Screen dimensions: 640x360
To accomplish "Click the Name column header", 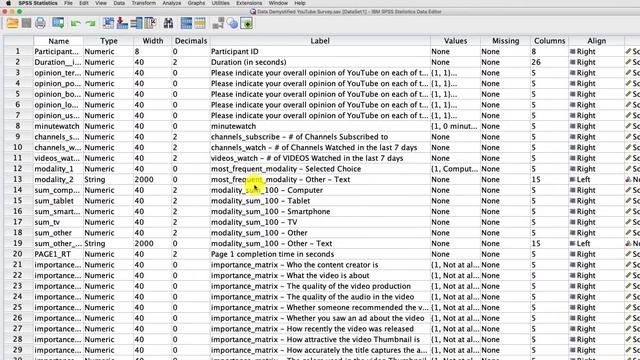I will tap(58, 41).
